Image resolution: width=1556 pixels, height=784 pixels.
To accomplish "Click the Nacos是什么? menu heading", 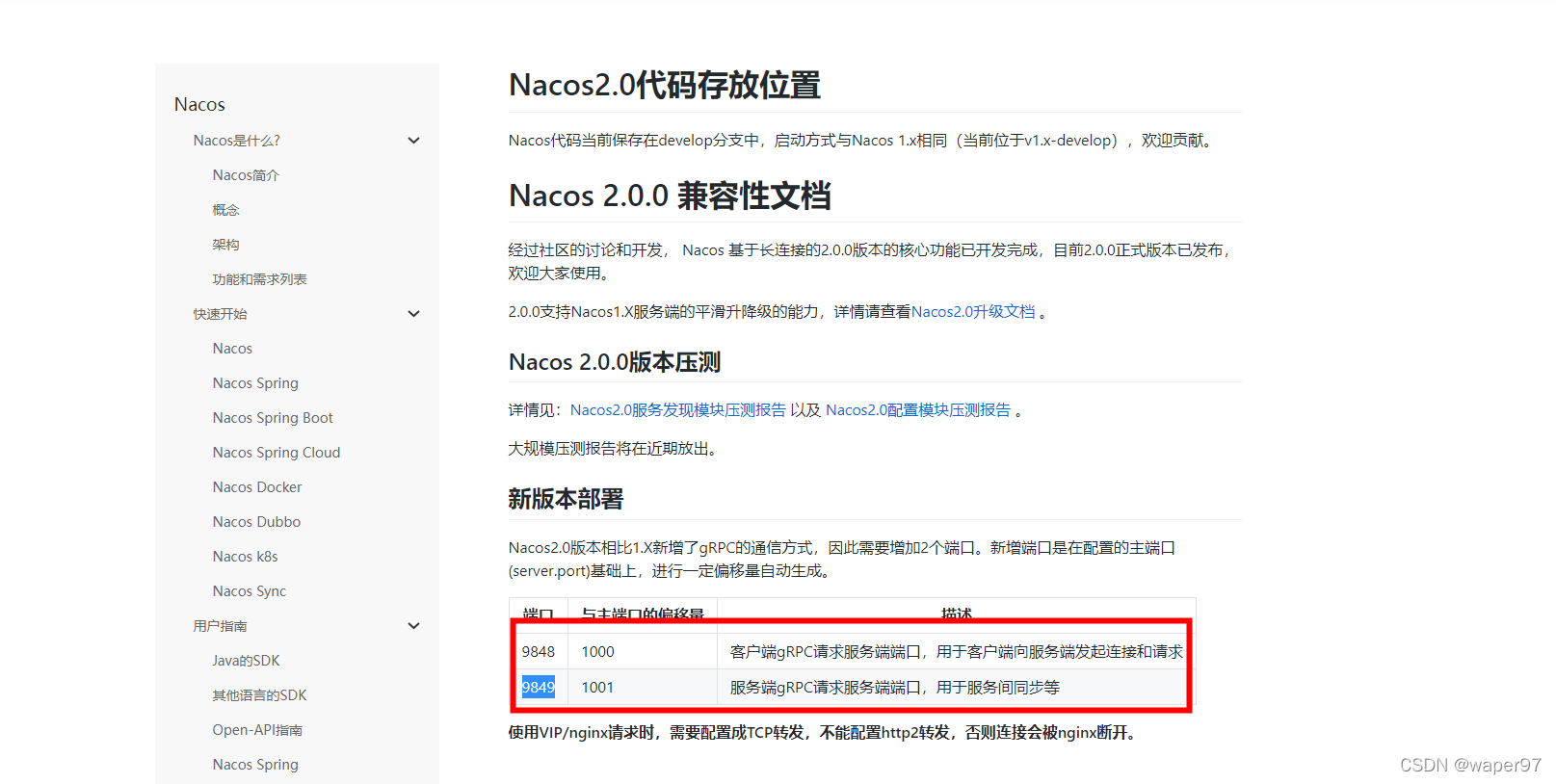I will [236, 141].
